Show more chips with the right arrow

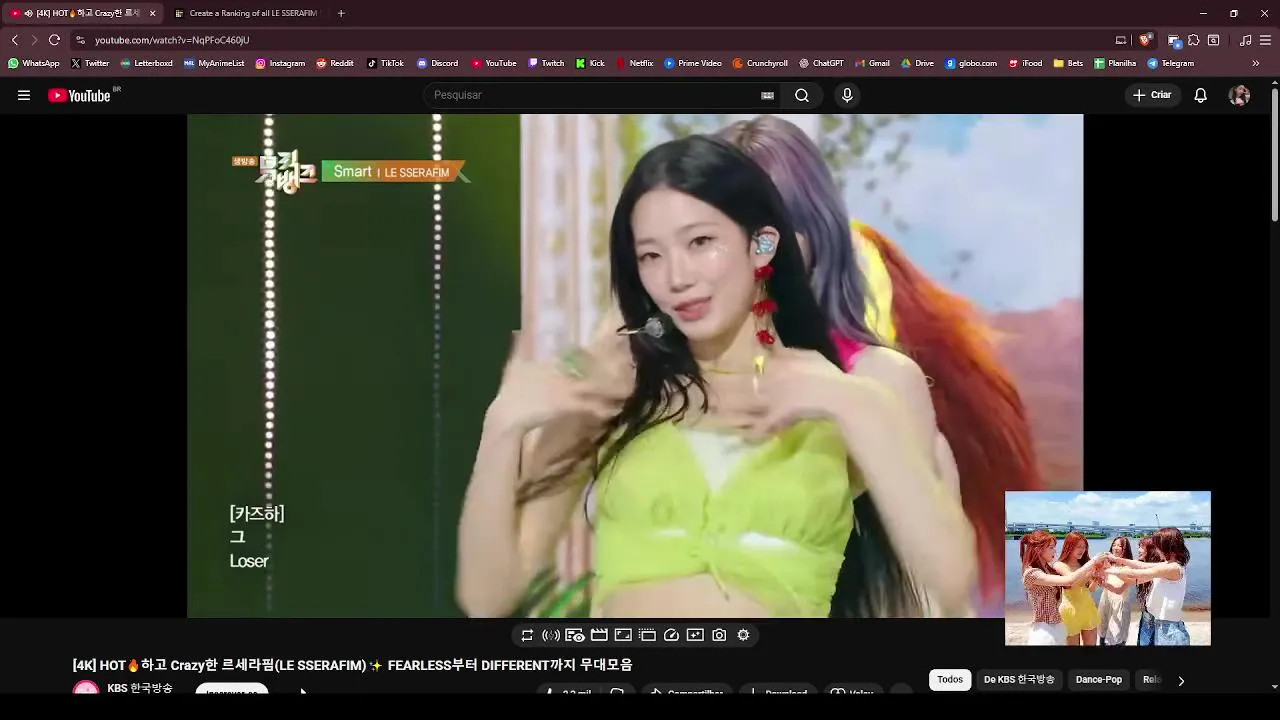[1181, 680]
